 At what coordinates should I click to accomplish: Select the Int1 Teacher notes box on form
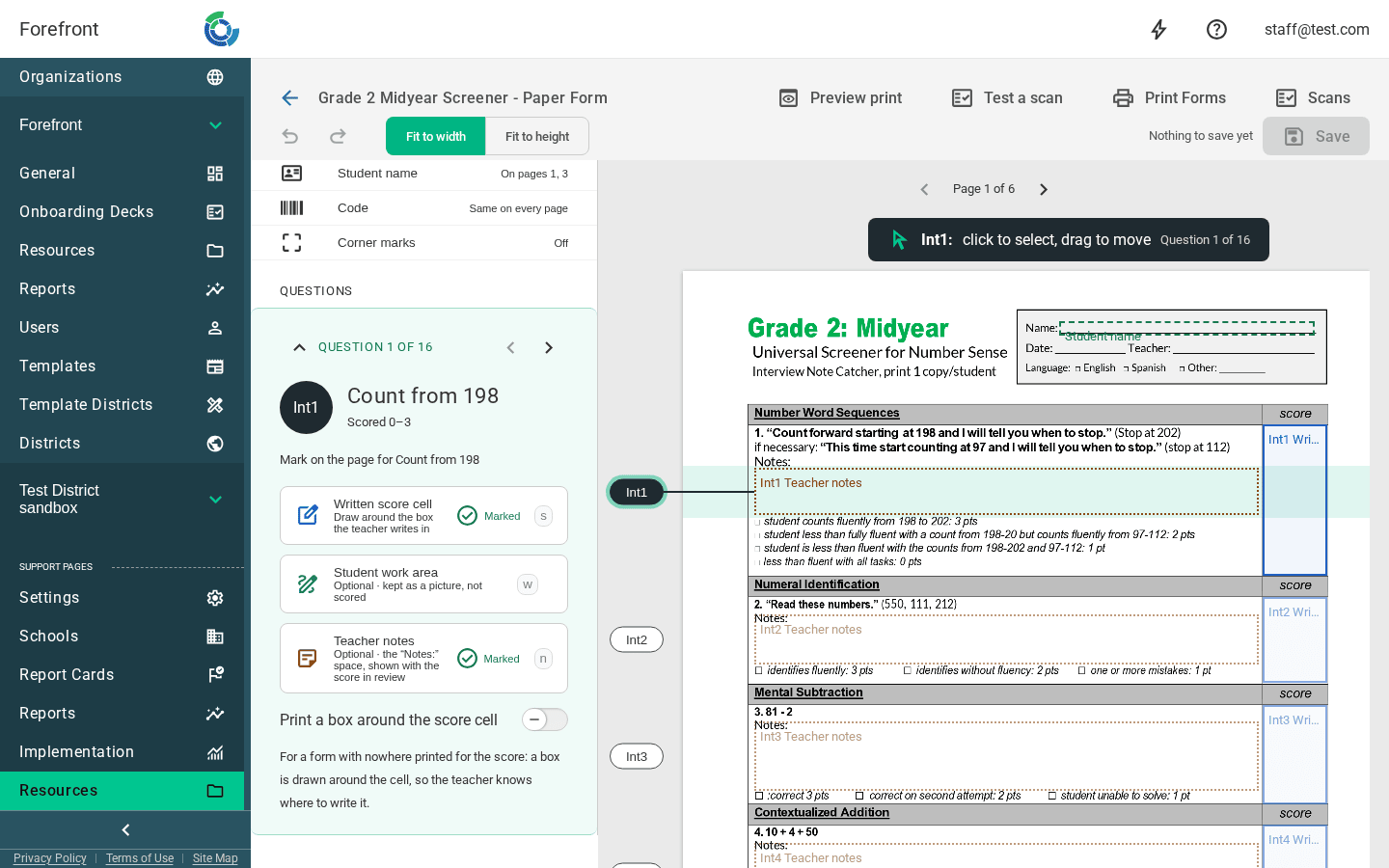coord(1007,492)
